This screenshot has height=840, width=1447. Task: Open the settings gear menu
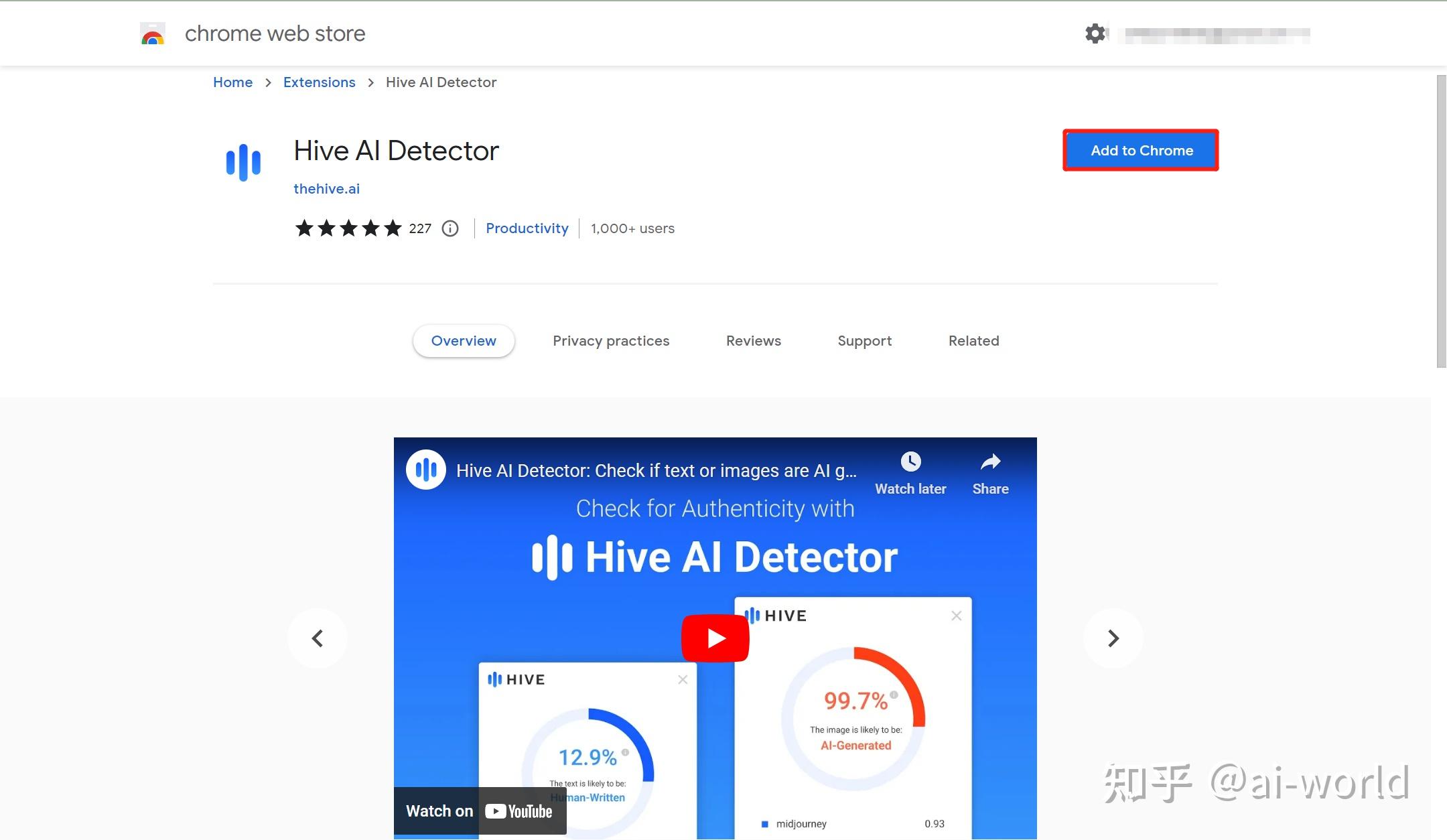[x=1095, y=33]
